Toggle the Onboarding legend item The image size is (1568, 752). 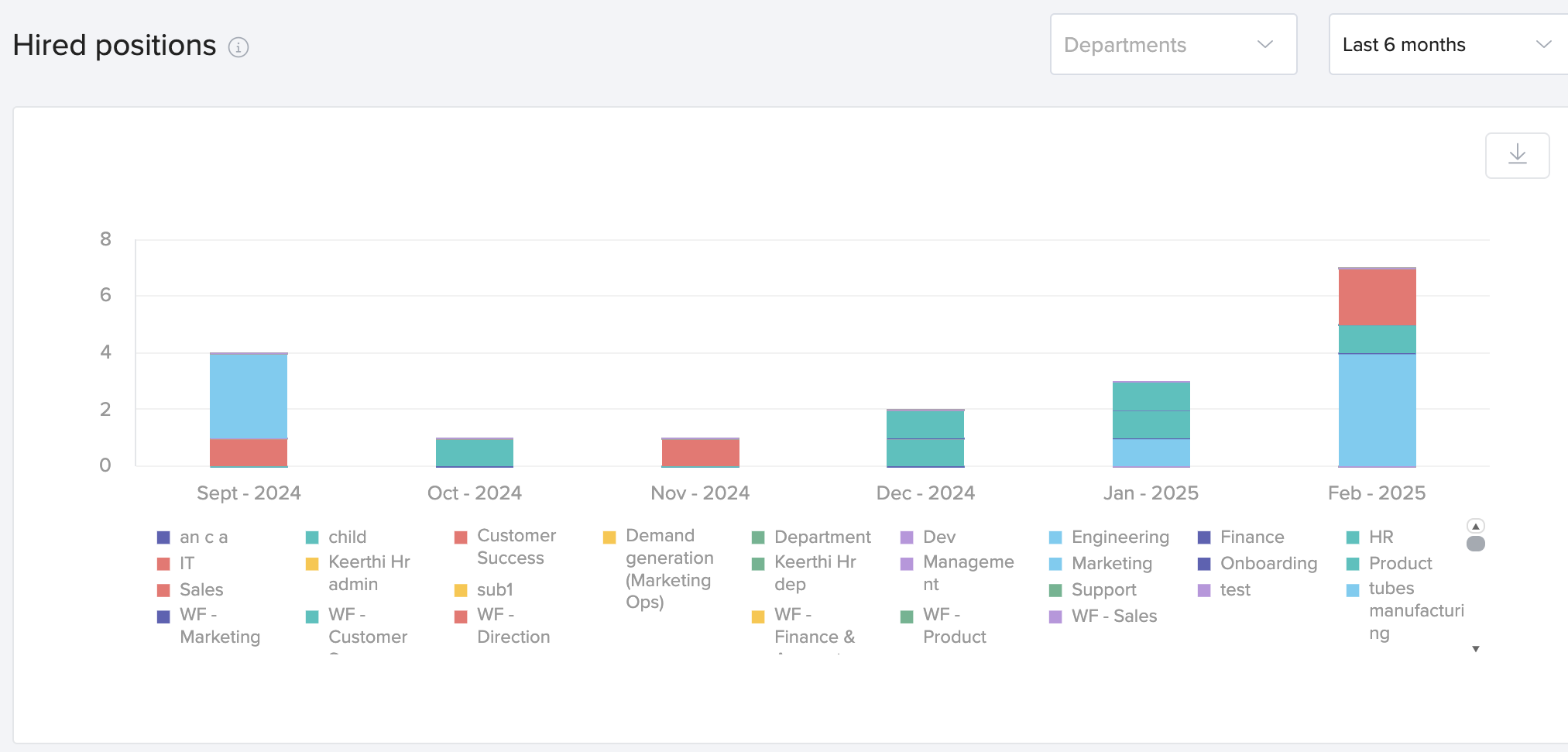(1268, 563)
